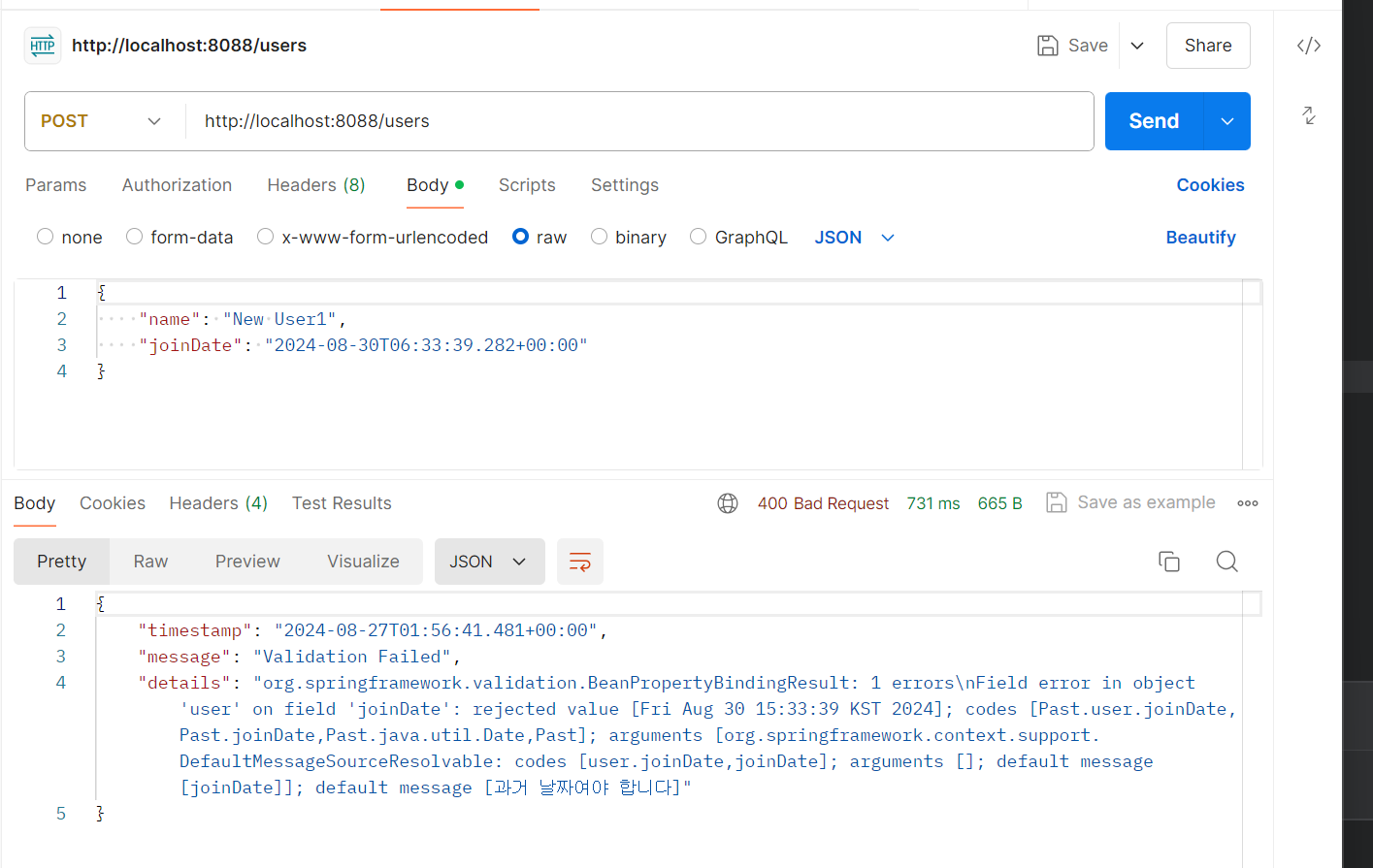Click the network globe icon in the response bar
The width and height of the screenshot is (1373, 868).
tap(728, 503)
